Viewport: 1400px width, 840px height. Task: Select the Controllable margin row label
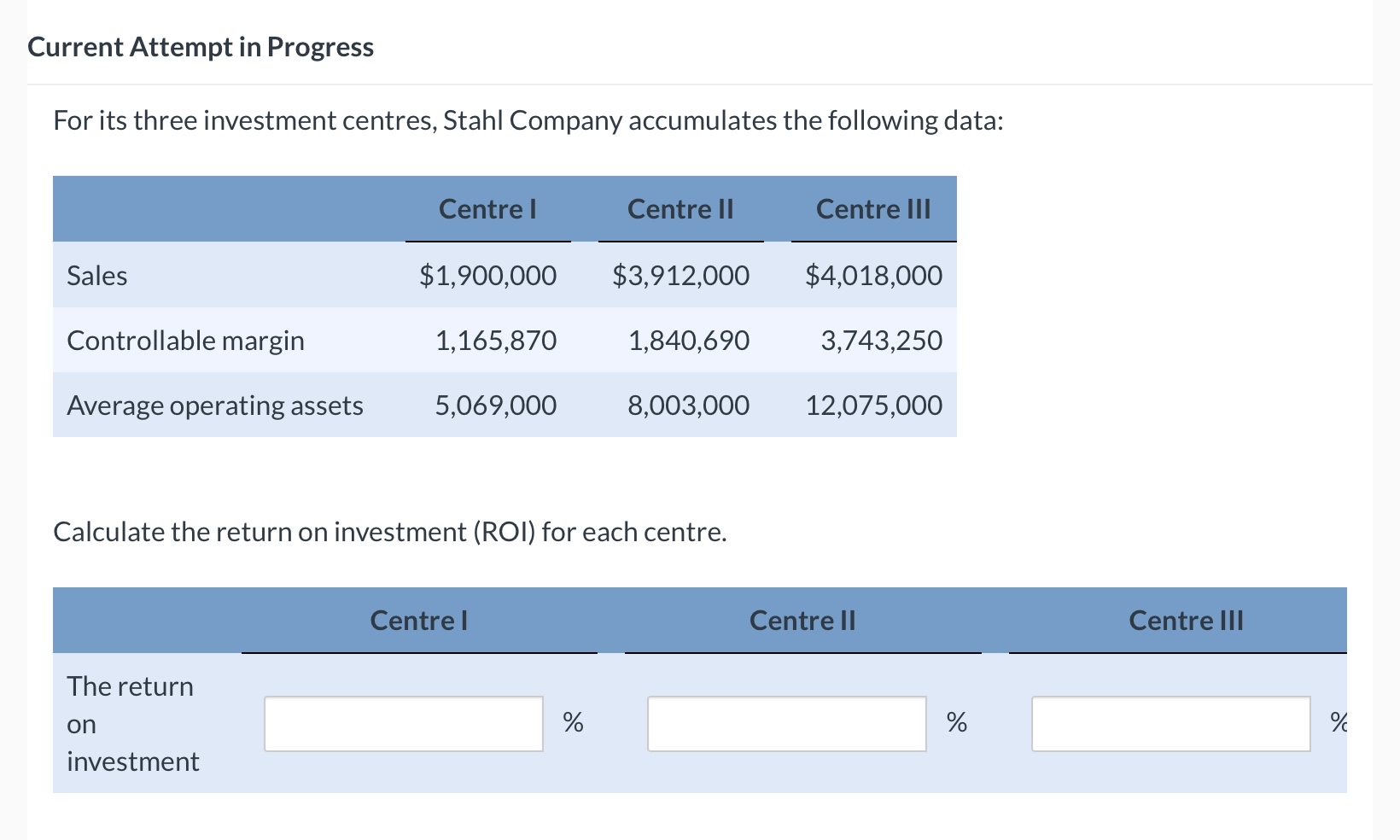click(186, 340)
